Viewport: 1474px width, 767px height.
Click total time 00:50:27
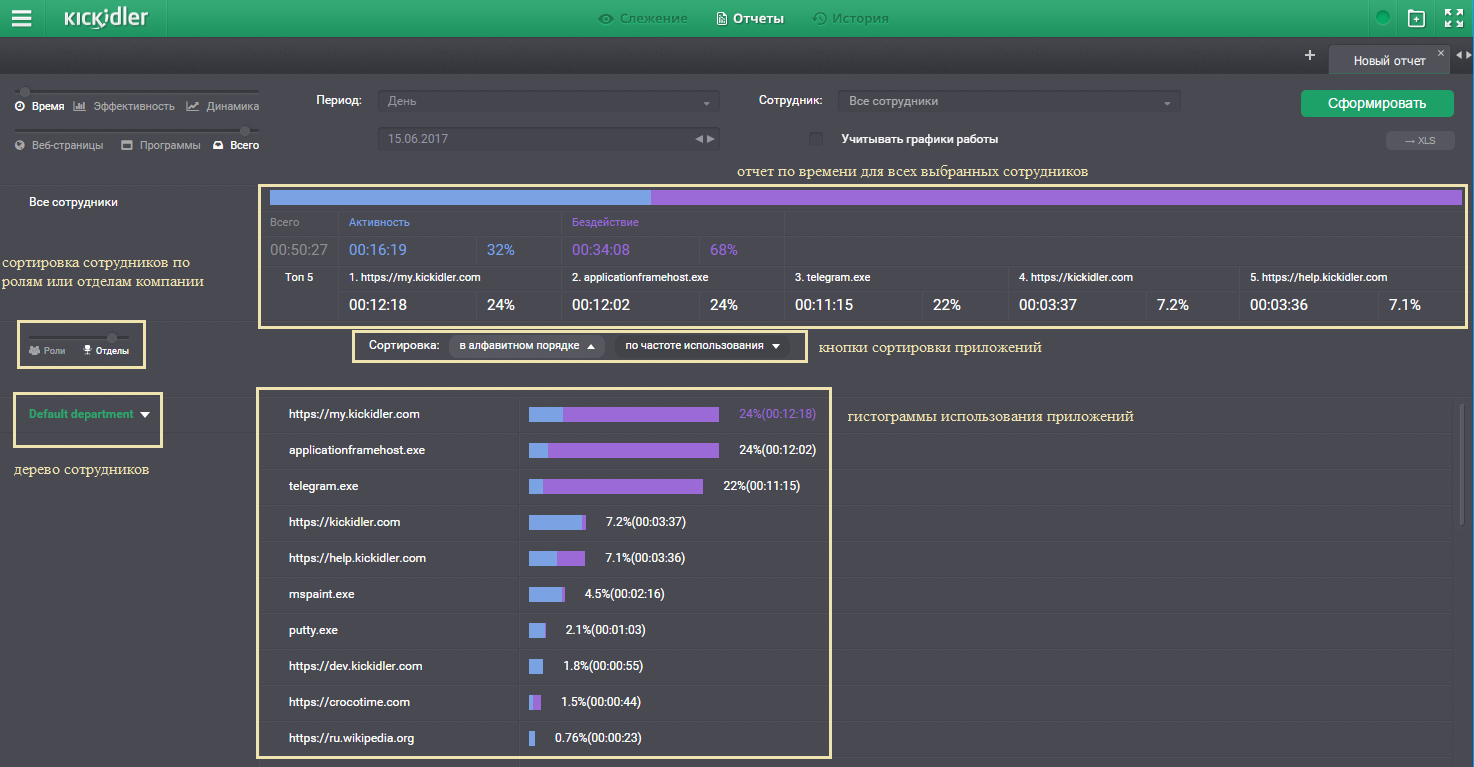click(299, 250)
